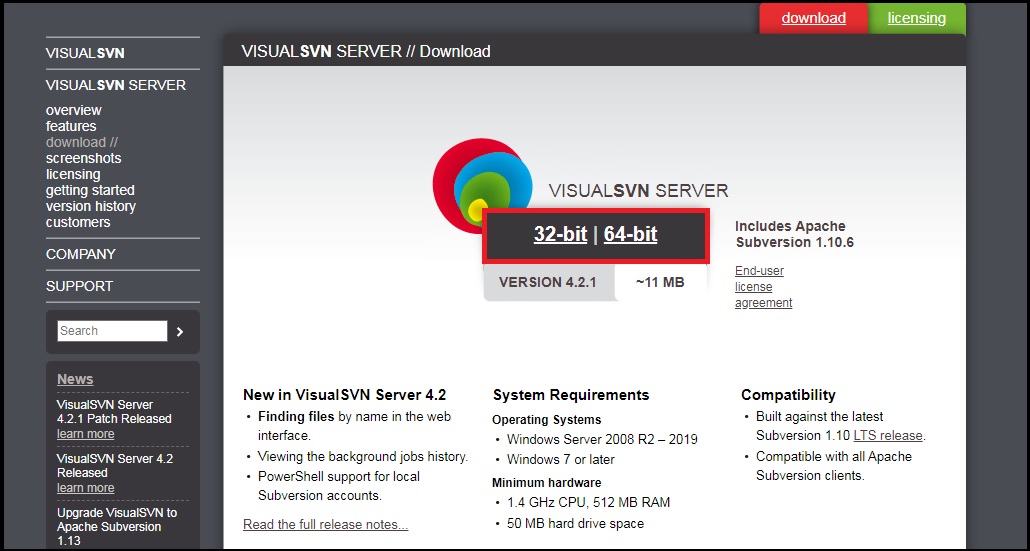Go to the screenshots page
This screenshot has height=551, width=1030.
[x=83, y=158]
